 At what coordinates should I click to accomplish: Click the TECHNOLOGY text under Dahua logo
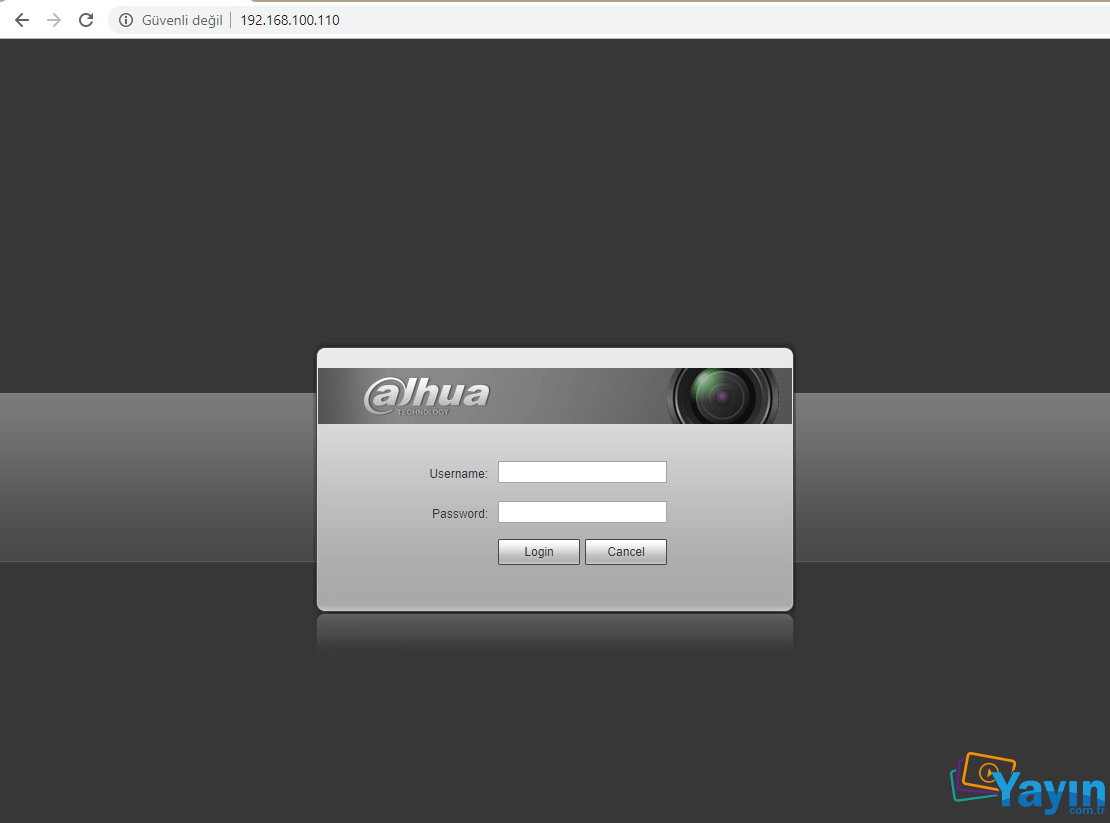pyautogui.click(x=423, y=412)
